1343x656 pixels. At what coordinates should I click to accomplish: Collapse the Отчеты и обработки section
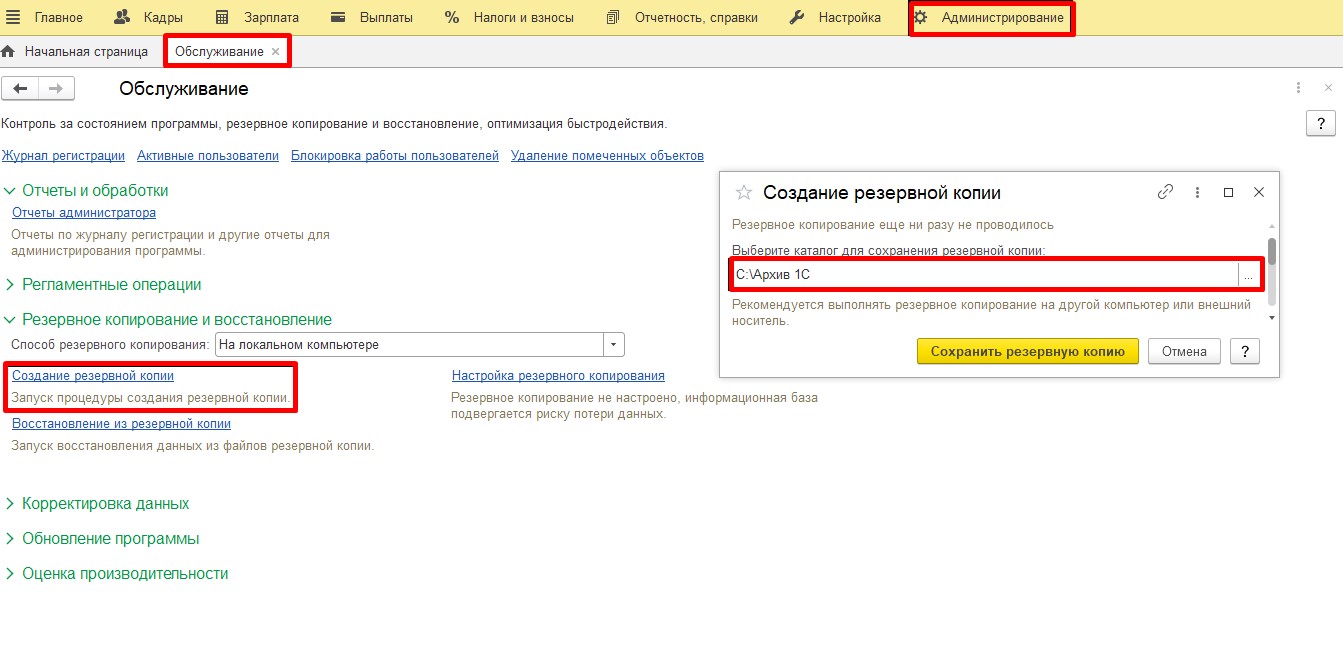tap(11, 190)
